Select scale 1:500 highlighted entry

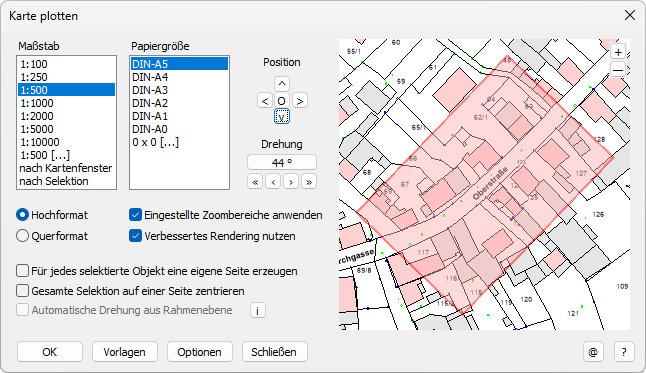pyautogui.click(x=66, y=90)
